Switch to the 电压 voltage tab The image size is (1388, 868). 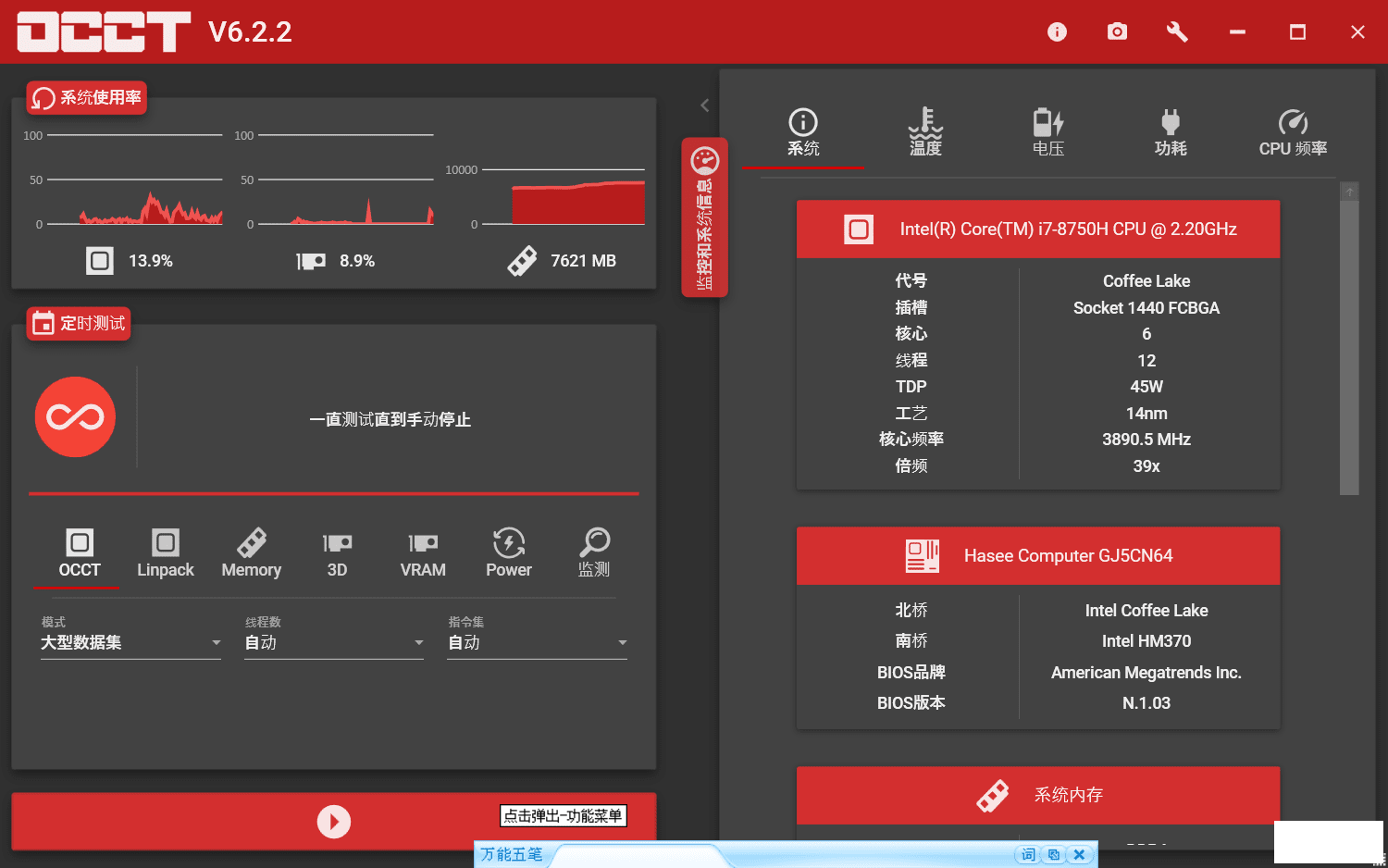click(1048, 133)
